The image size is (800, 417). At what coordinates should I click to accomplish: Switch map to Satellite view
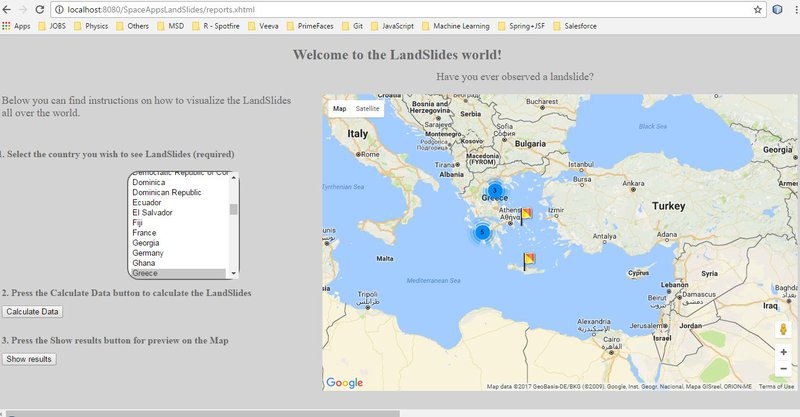tap(368, 108)
